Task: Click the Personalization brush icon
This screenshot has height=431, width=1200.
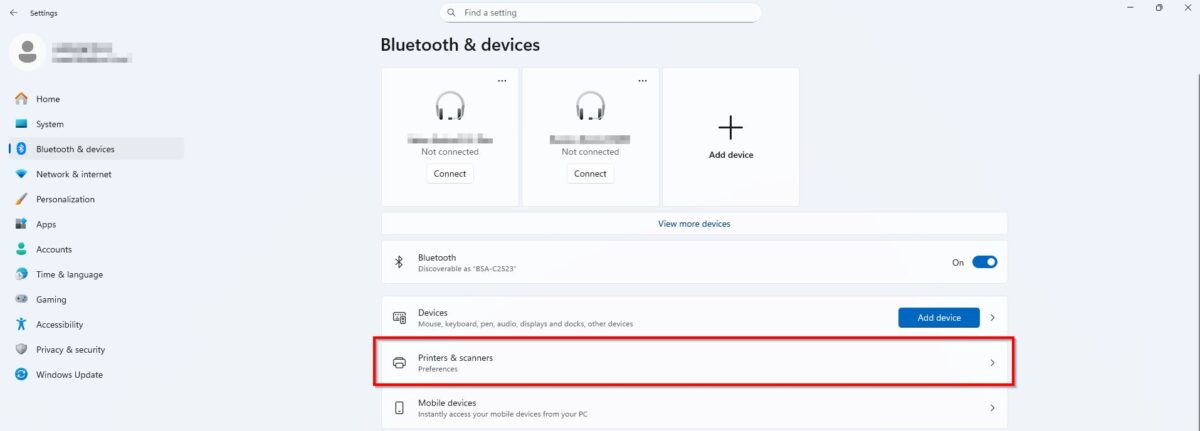Action: (x=21, y=199)
